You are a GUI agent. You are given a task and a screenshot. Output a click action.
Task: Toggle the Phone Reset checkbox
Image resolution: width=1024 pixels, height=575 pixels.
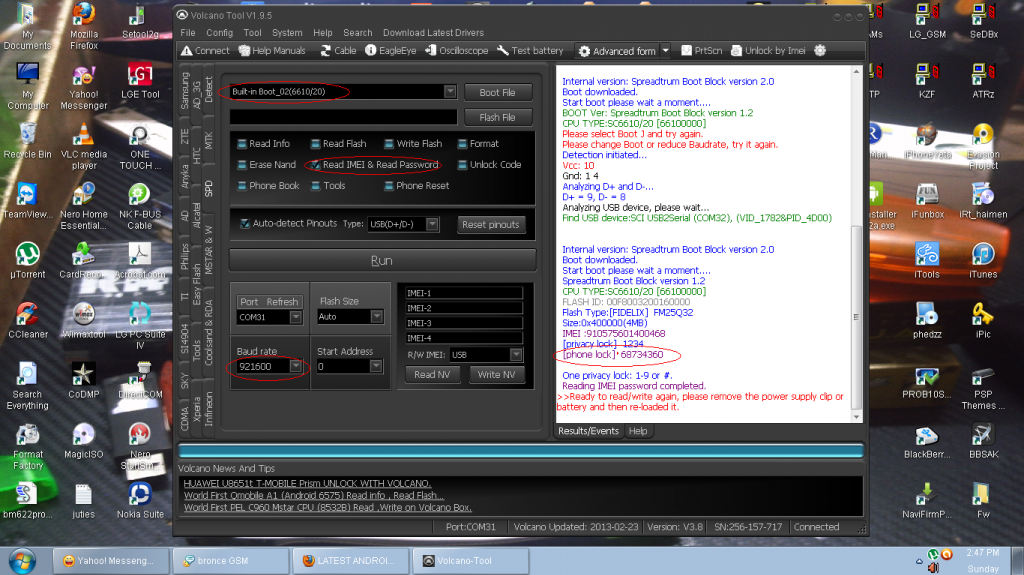point(390,186)
